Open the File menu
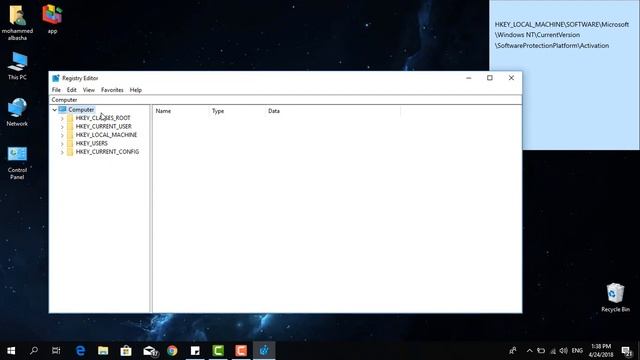The height and width of the screenshot is (360, 640). pos(56,90)
